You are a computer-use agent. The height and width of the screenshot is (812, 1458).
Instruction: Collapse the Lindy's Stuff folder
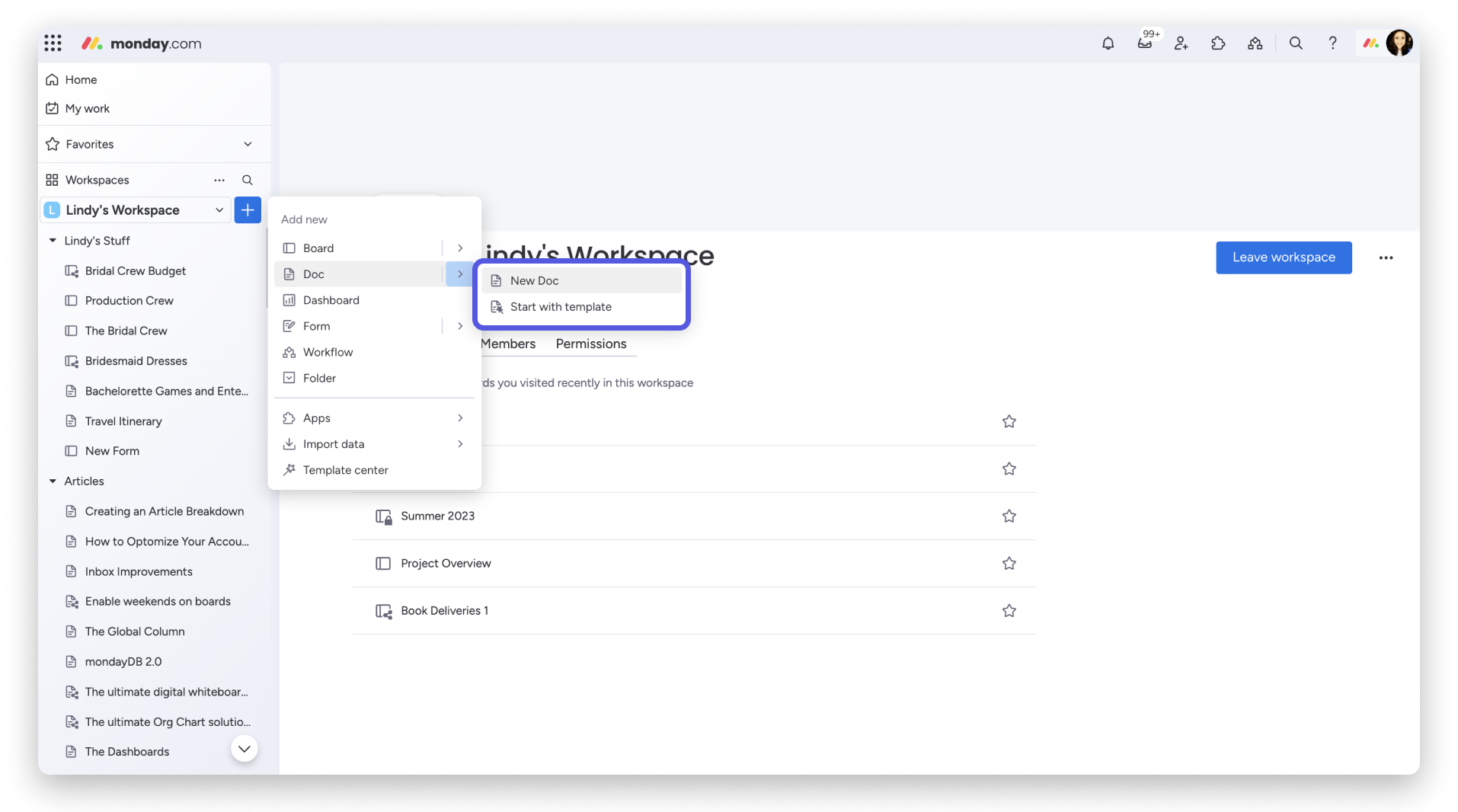click(x=53, y=241)
